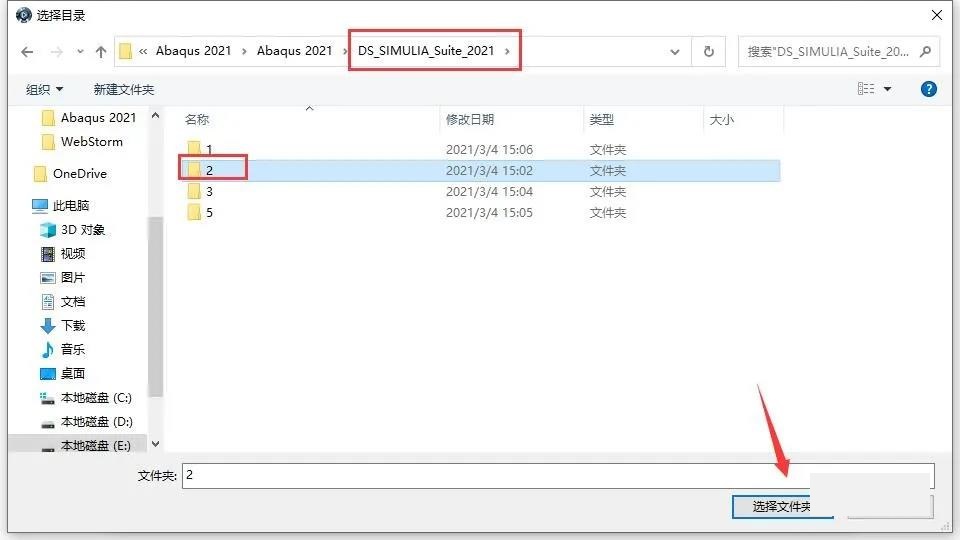Go up one folder level
Image resolution: width=960 pixels, height=540 pixels.
(101, 52)
